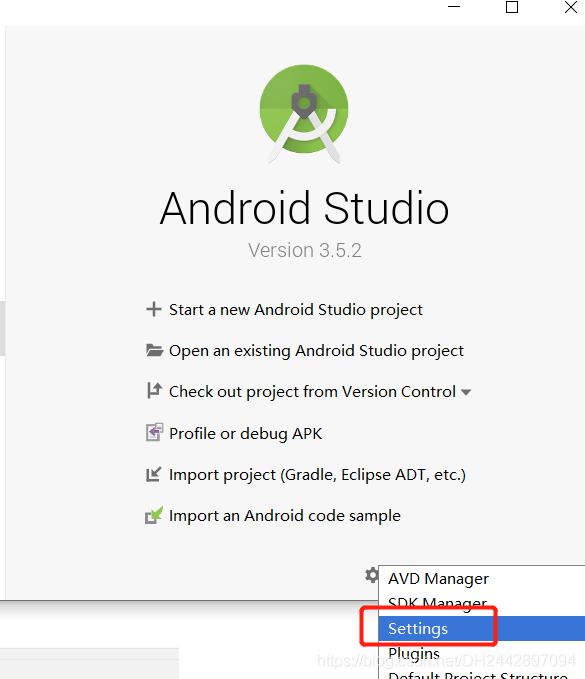Check out project from Version Control

312,392
